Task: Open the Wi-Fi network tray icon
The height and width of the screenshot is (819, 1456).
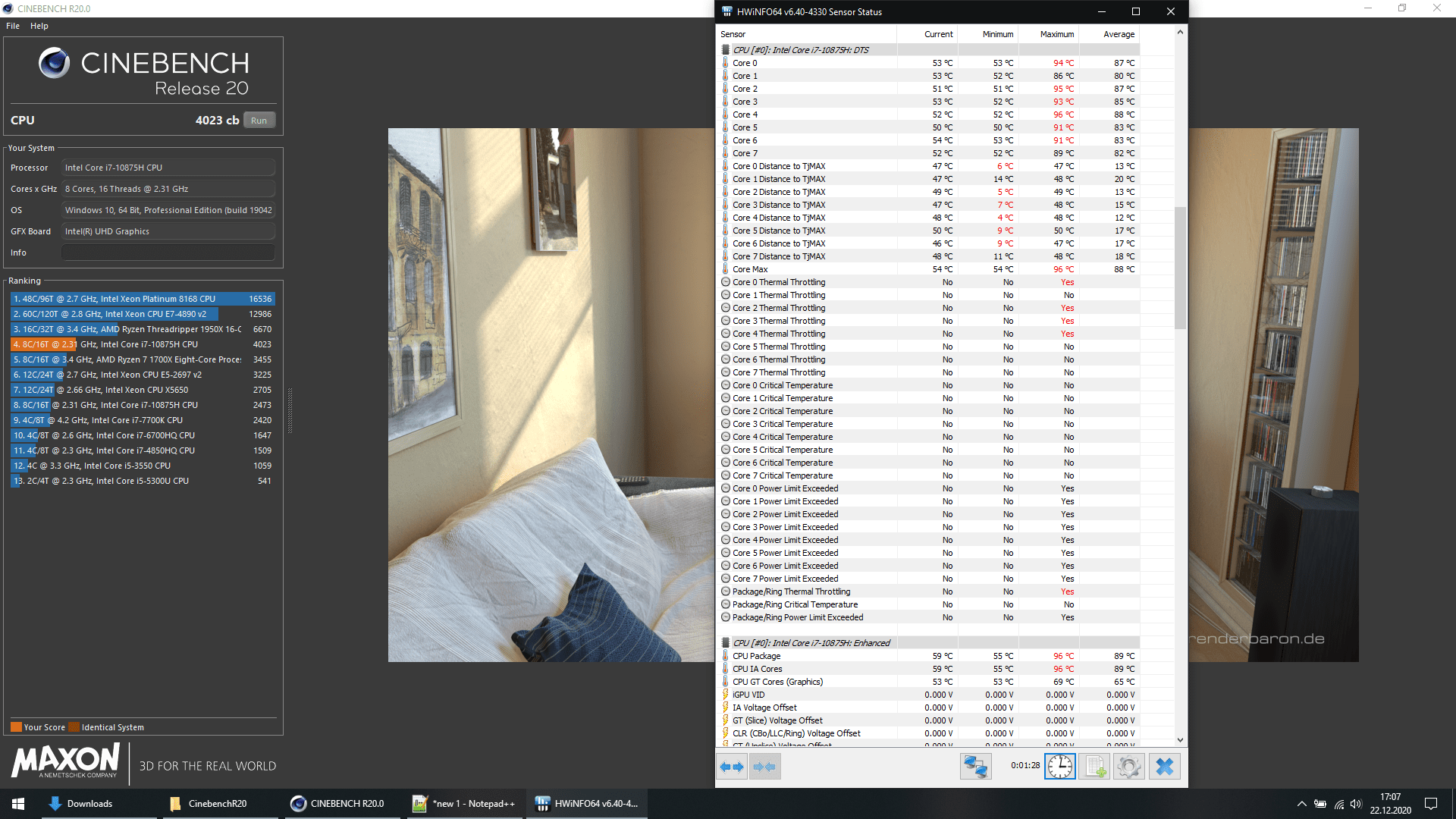Action: tap(1338, 804)
